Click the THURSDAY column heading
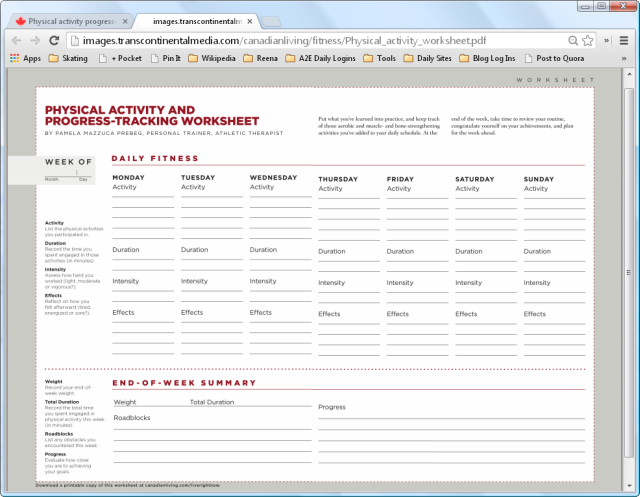The image size is (640, 497). click(x=338, y=179)
